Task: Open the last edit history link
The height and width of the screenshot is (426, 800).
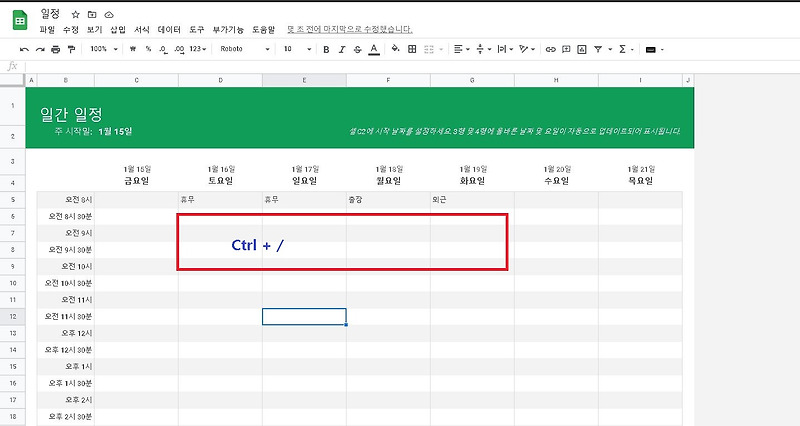Action: click(x=349, y=30)
